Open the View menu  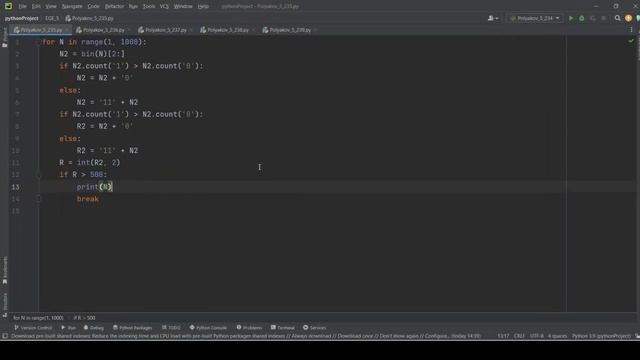click(51, 6)
